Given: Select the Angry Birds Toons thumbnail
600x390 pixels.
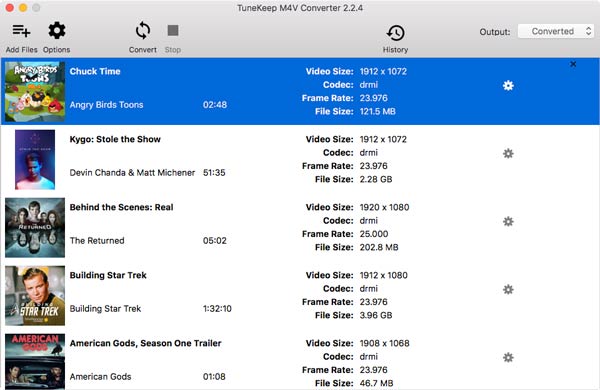Looking at the screenshot, I should (x=35, y=91).
